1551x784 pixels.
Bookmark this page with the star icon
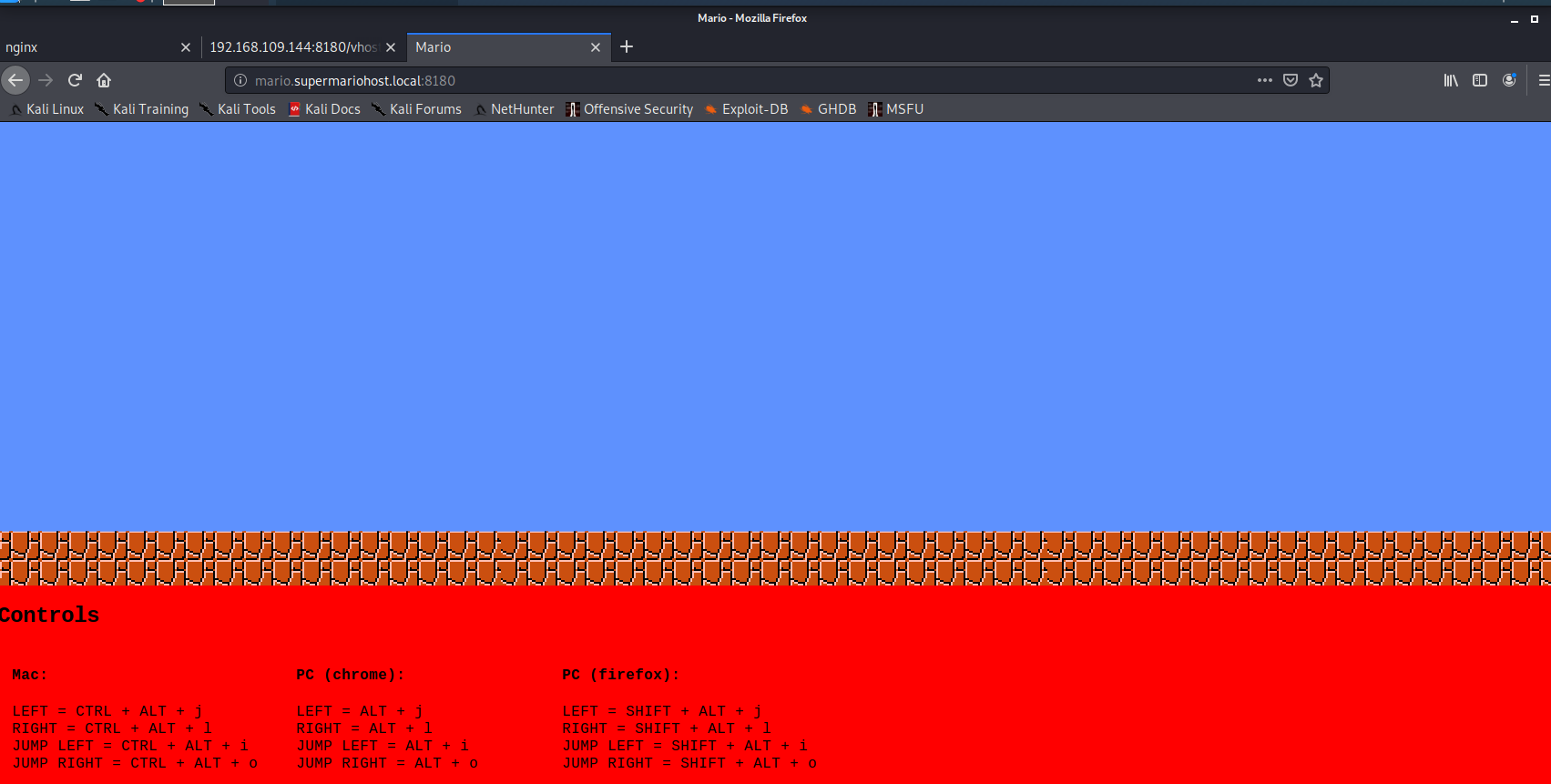[x=1315, y=80]
